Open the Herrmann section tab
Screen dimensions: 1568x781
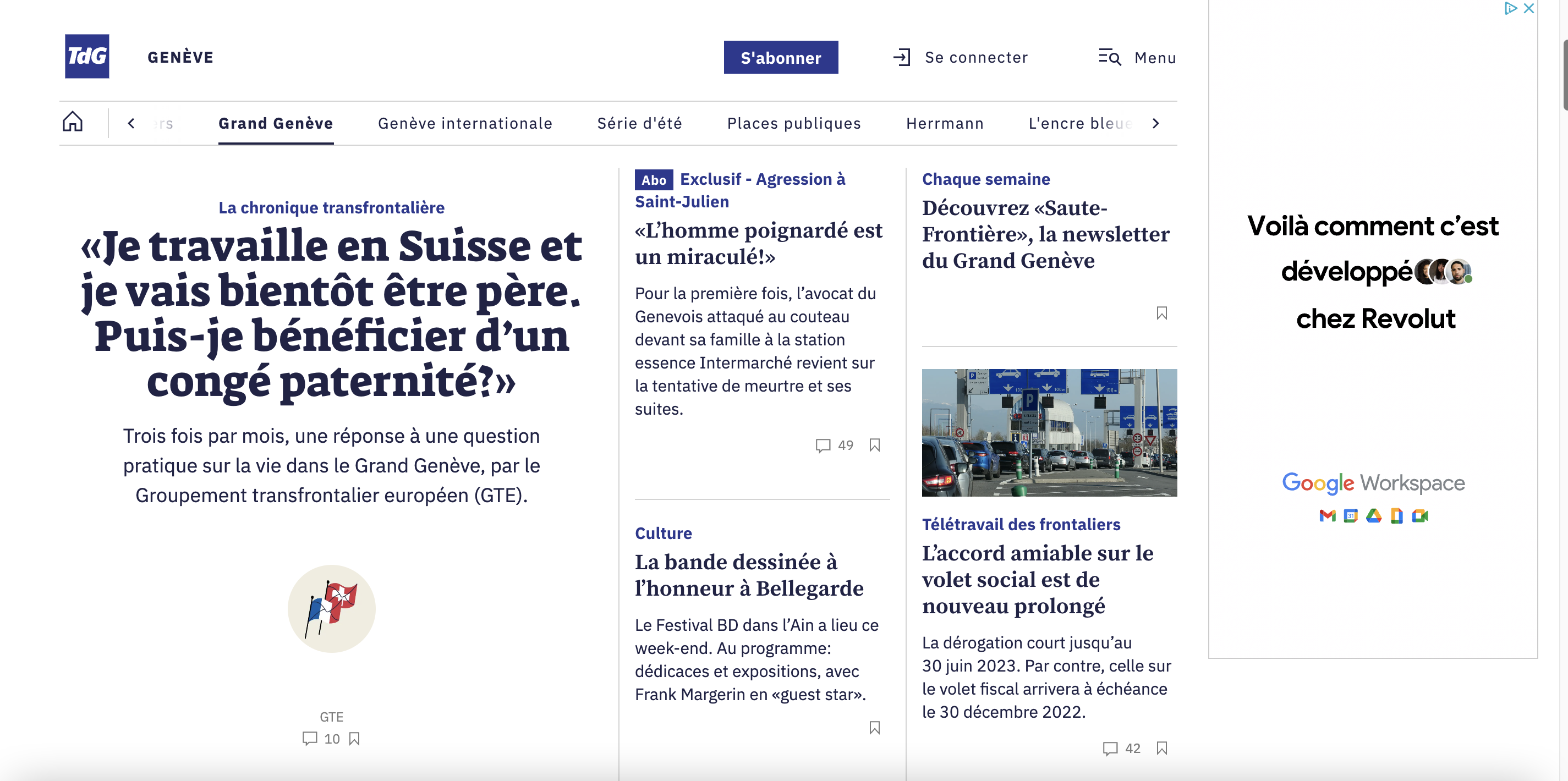[x=944, y=124]
